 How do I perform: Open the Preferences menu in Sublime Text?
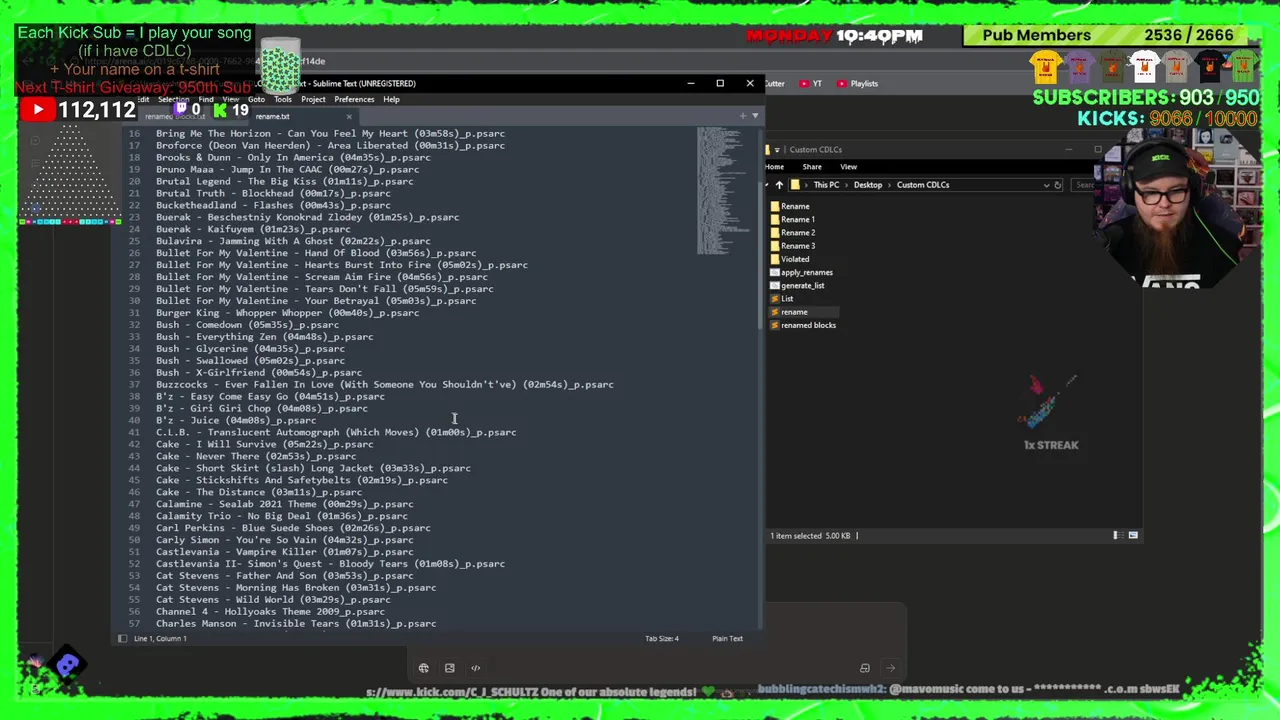point(354,99)
